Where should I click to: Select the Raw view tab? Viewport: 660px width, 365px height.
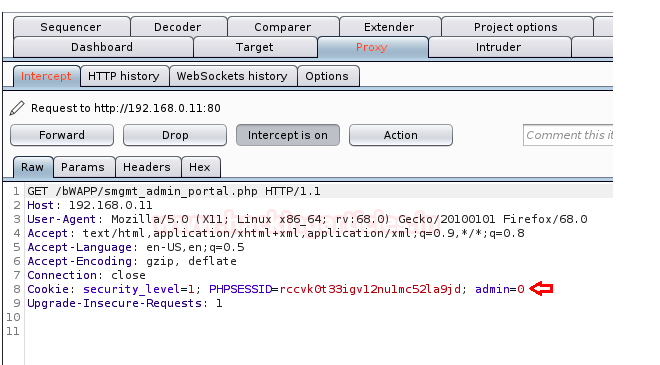point(33,167)
